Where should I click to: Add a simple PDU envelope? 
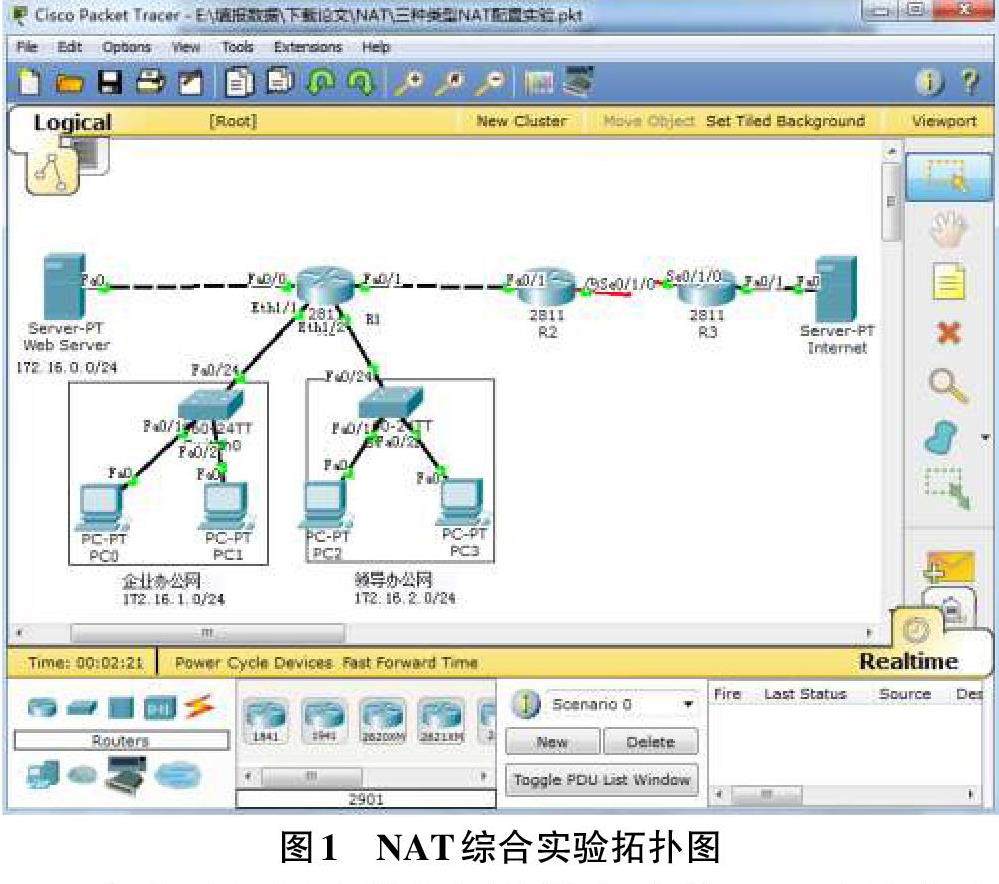point(949,567)
